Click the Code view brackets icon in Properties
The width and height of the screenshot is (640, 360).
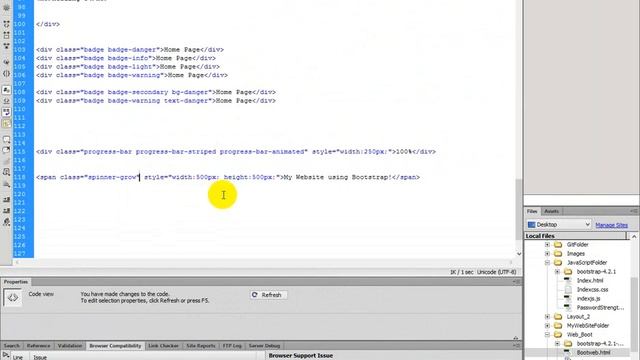pyautogui.click(x=13, y=298)
